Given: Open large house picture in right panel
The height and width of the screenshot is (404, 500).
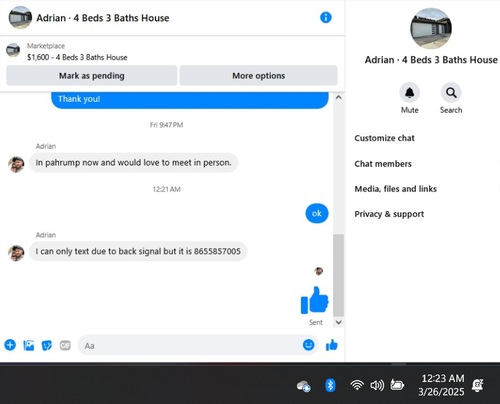Looking at the screenshot, I should click(x=431, y=28).
